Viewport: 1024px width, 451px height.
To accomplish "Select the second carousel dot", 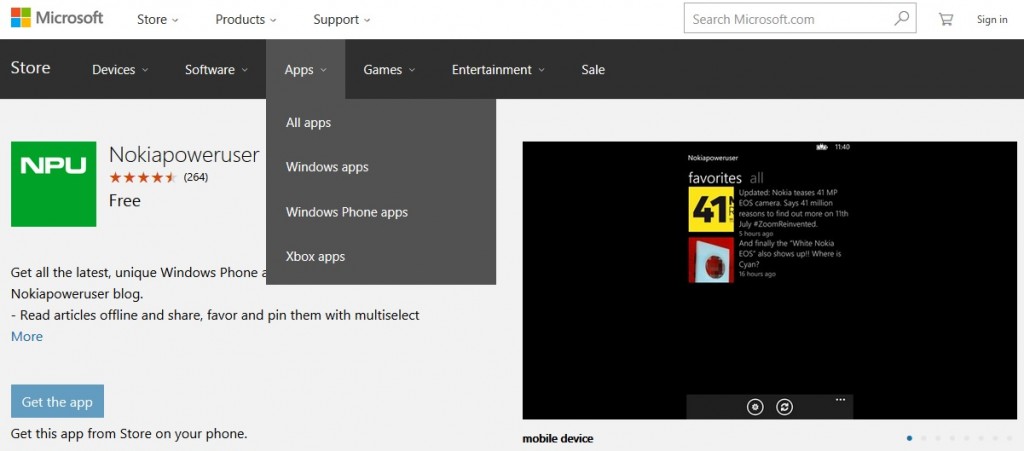I will (924, 438).
